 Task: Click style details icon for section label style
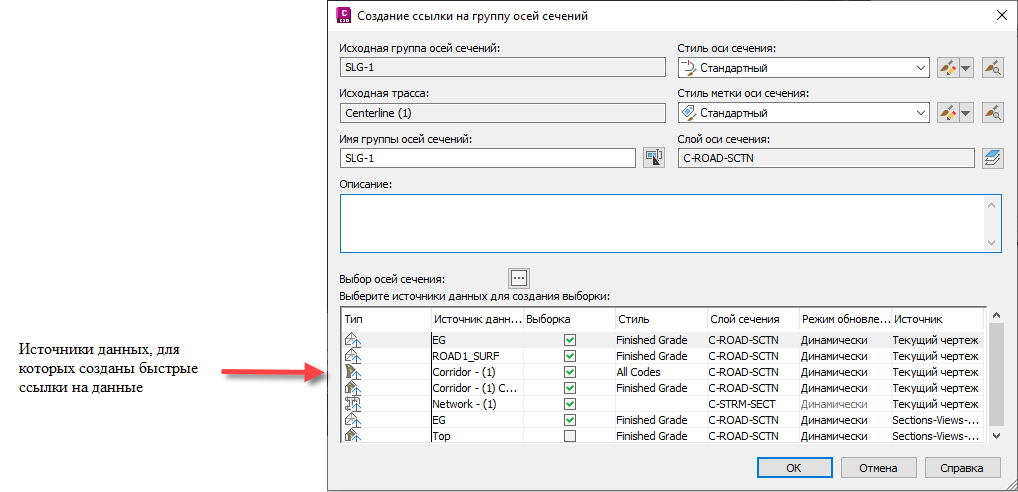992,113
